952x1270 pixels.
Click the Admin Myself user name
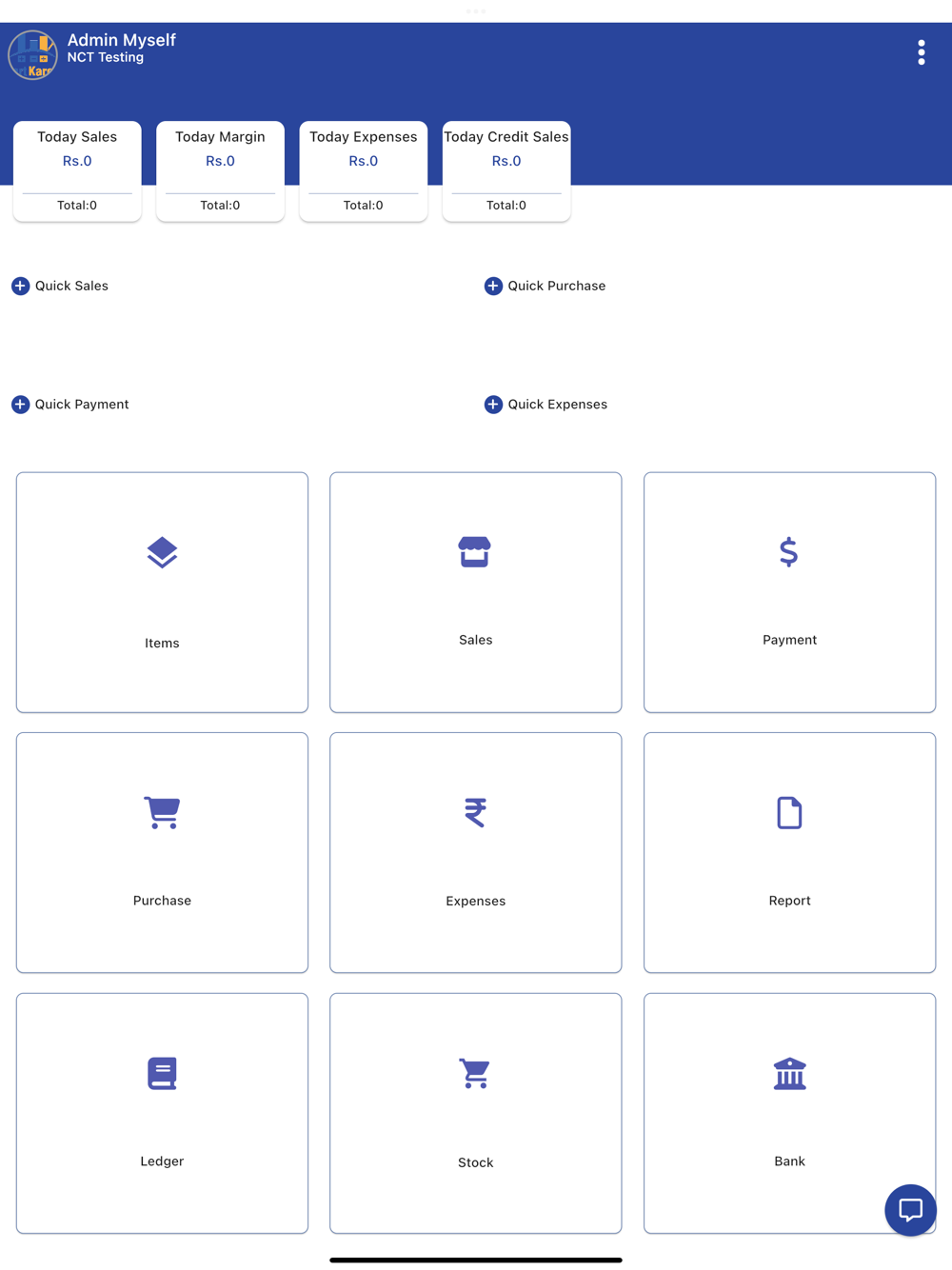pyautogui.click(x=121, y=40)
